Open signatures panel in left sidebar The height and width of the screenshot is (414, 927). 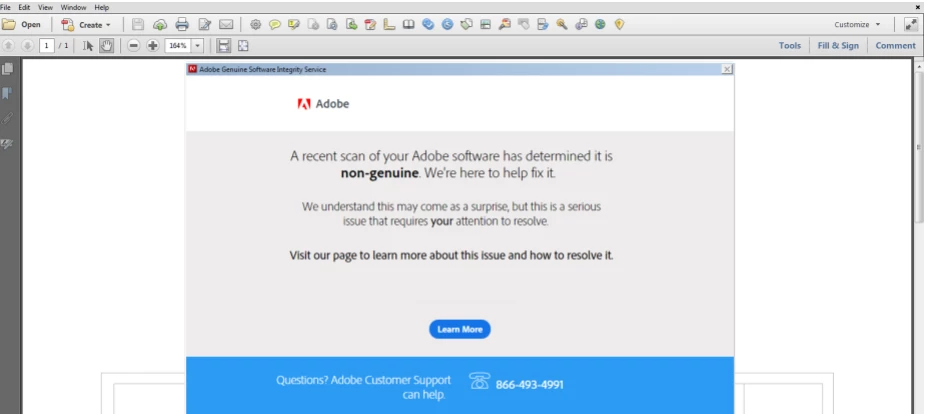pos(8,143)
